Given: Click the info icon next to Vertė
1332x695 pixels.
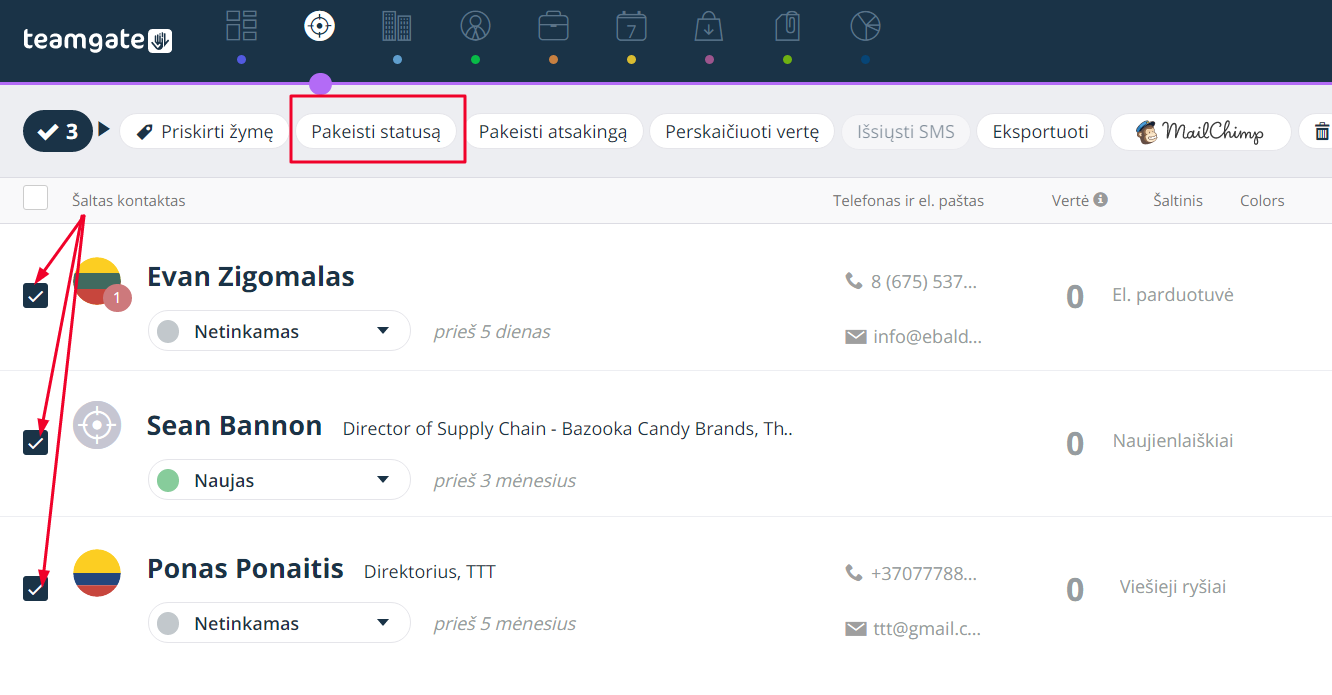Looking at the screenshot, I should coord(1101,200).
